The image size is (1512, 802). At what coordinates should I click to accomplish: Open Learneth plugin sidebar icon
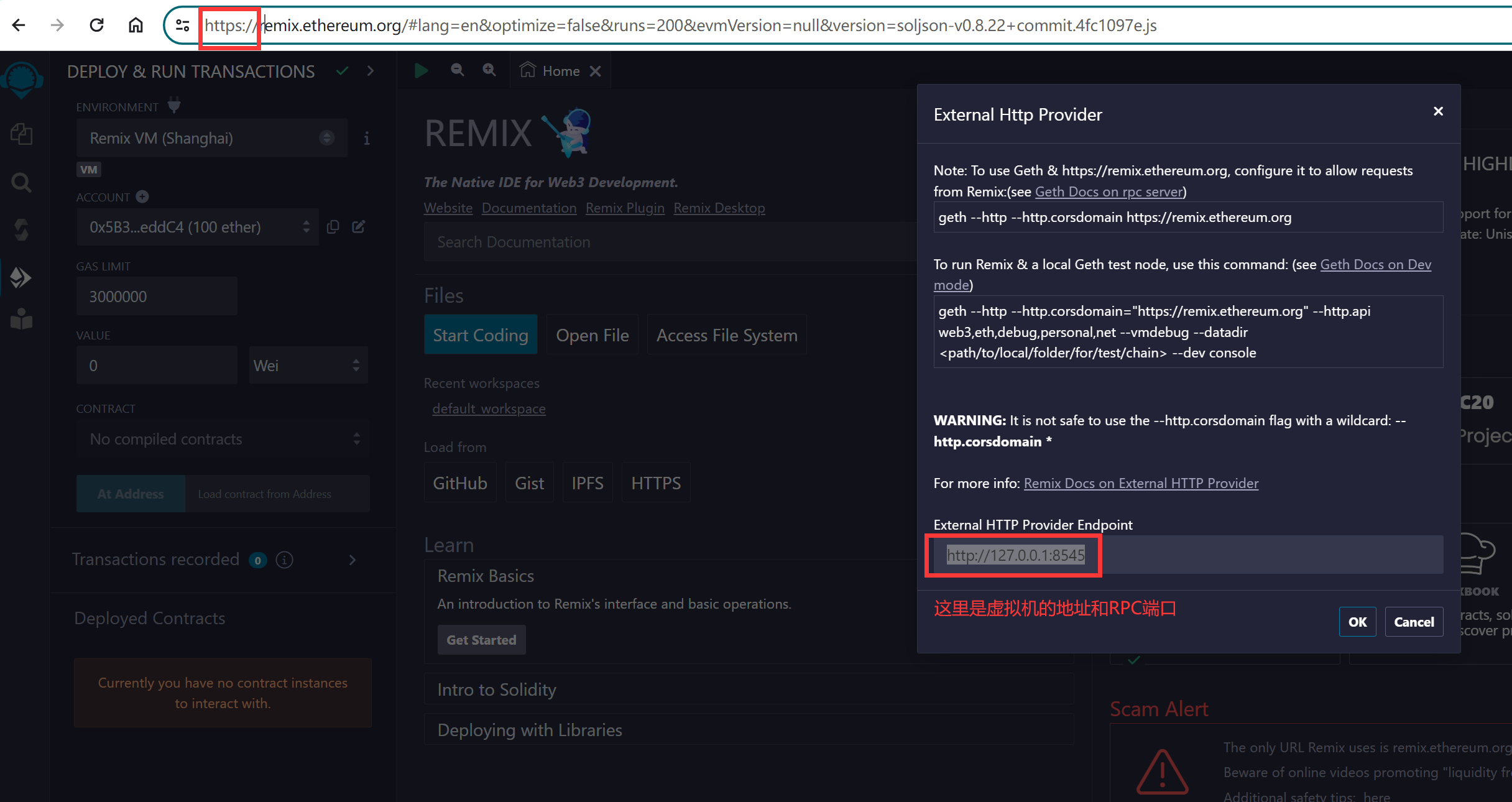pyautogui.click(x=22, y=319)
